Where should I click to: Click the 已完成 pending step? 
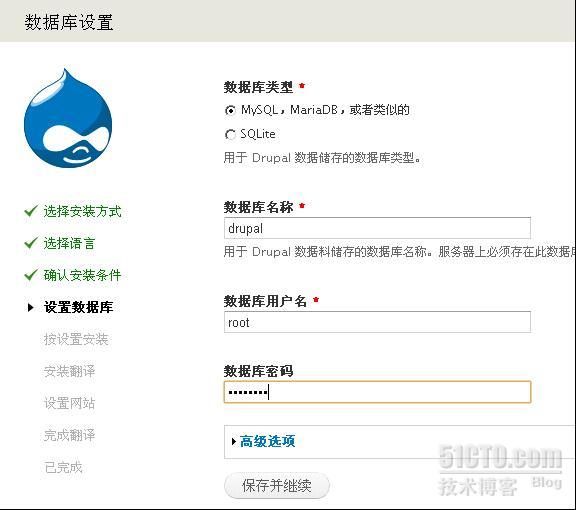point(63,467)
